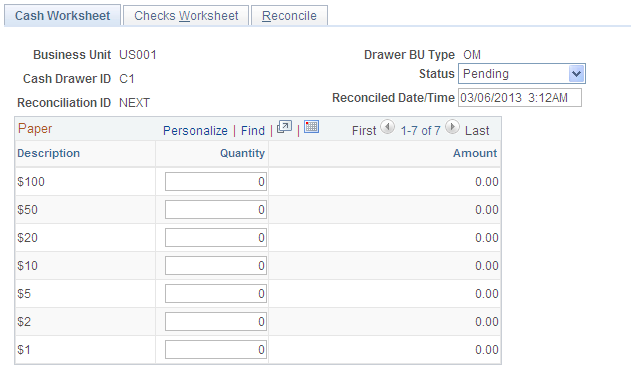This screenshot has height=371, width=636.
Task: Go to next rows arrow icon
Action: point(452,127)
